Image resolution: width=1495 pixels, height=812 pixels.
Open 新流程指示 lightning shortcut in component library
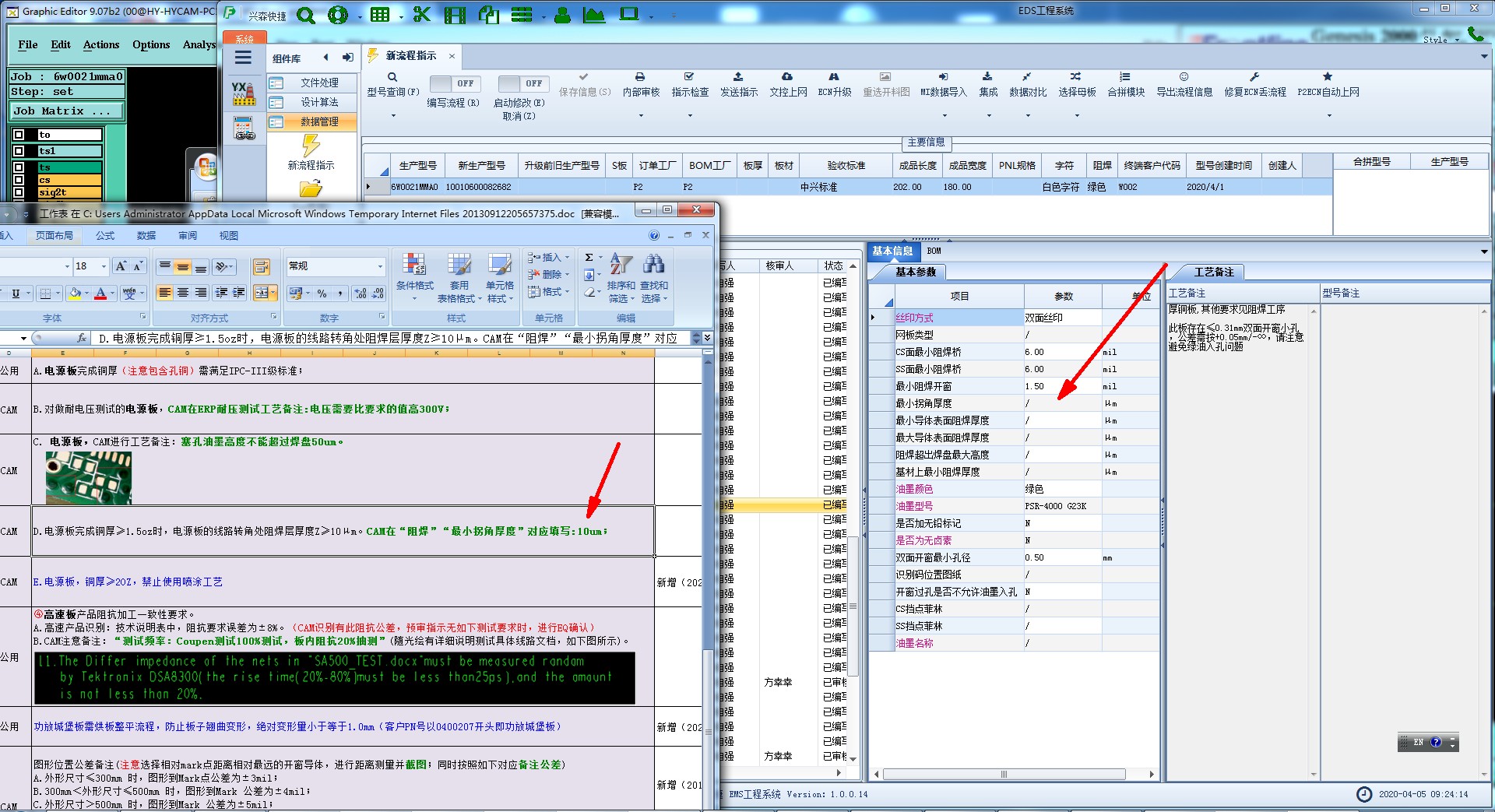(311, 153)
